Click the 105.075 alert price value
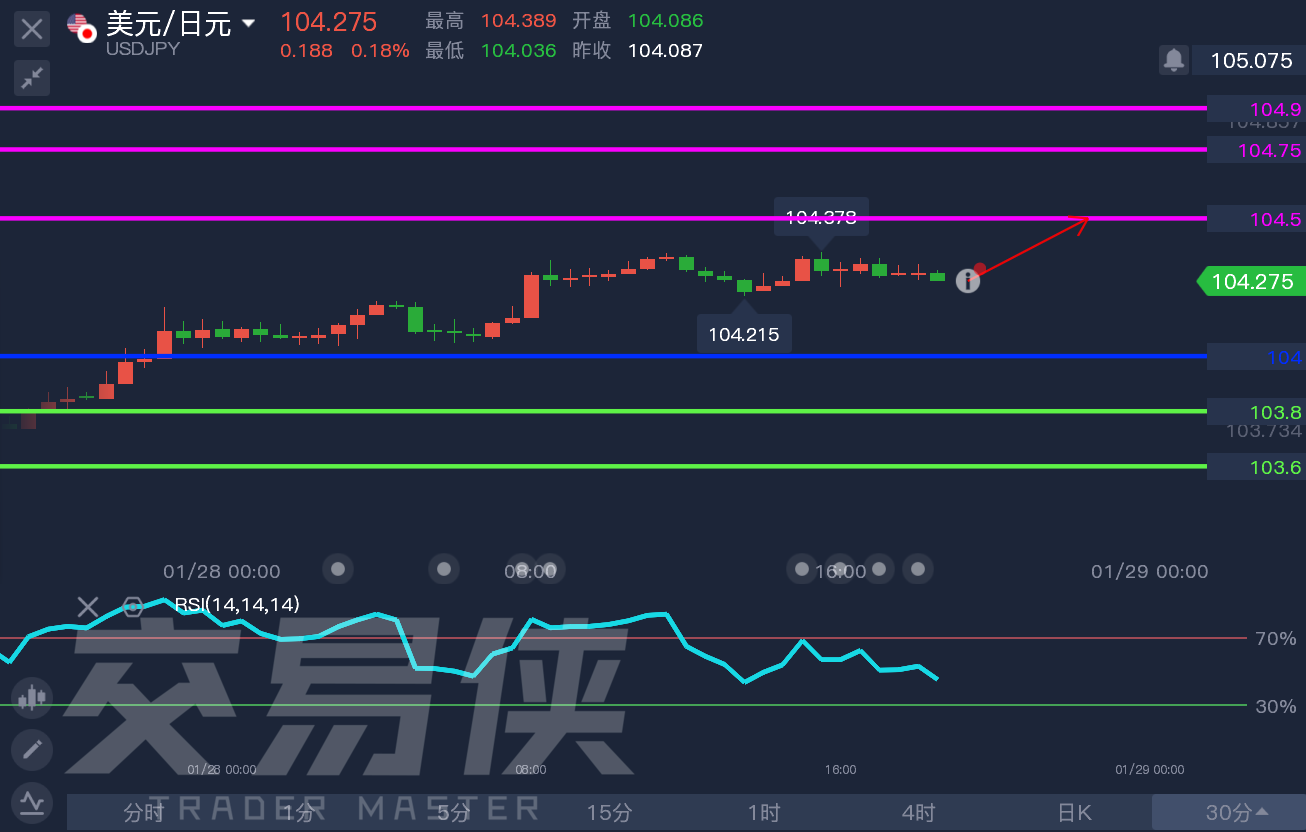This screenshot has height=832, width=1306. point(1250,60)
